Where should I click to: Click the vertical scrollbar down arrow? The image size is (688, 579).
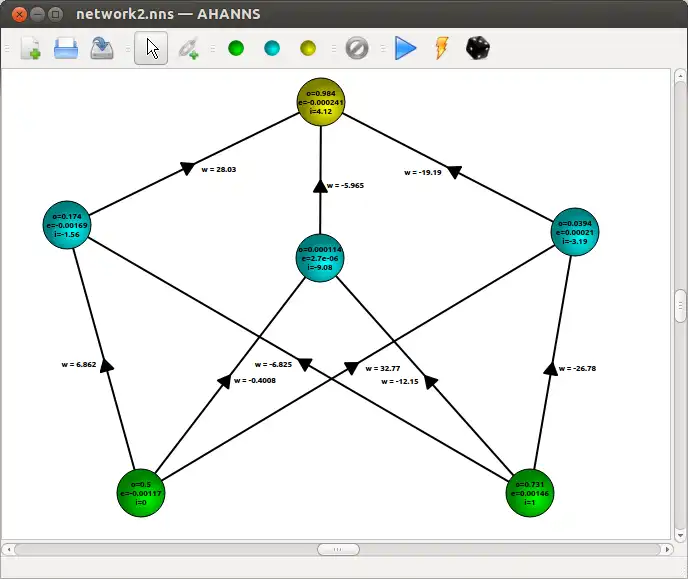tap(680, 535)
